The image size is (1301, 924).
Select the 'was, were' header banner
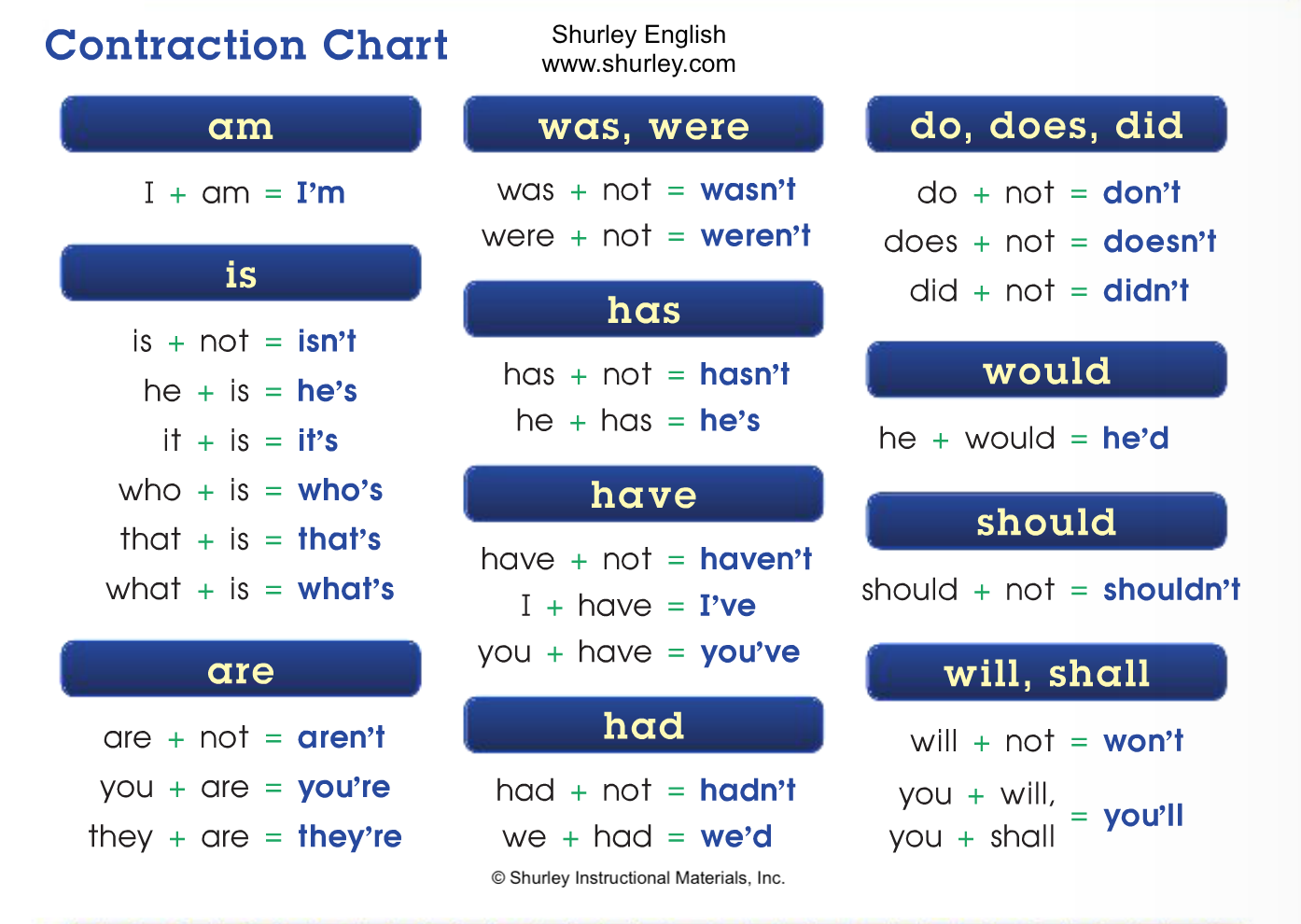click(643, 124)
